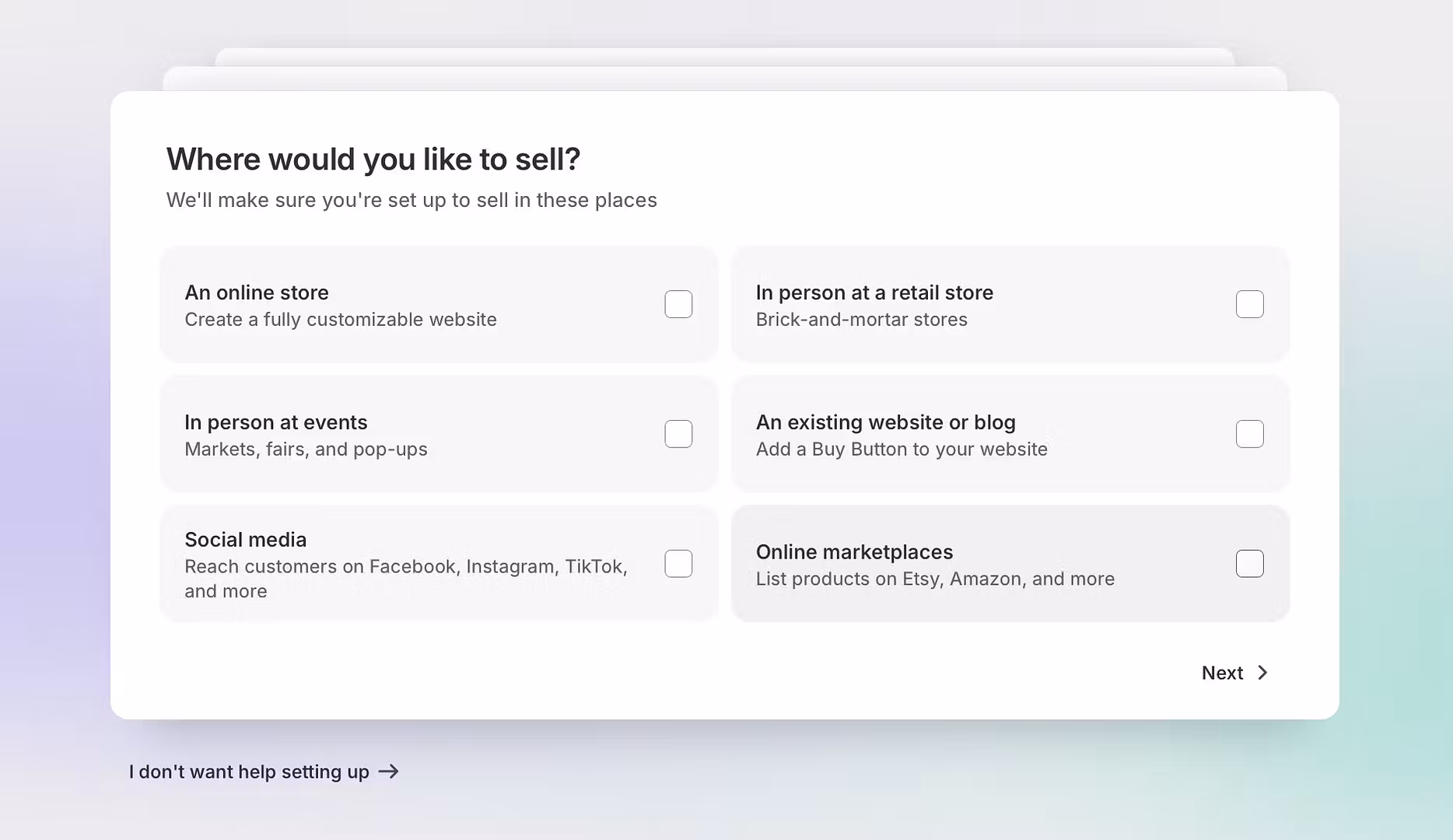The height and width of the screenshot is (840, 1453).
Task: Click the right arrow icon after setting up
Action: point(388,772)
